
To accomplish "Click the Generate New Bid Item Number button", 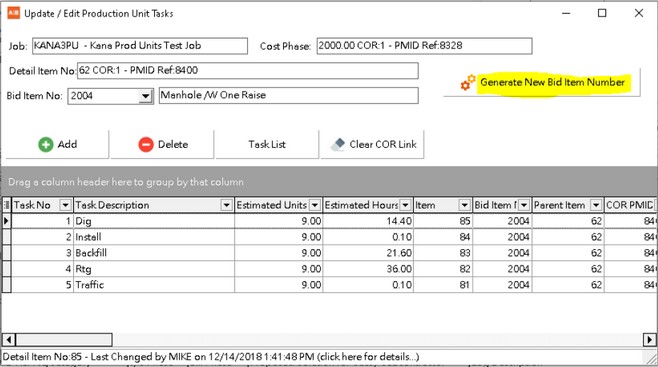I will tap(542, 83).
